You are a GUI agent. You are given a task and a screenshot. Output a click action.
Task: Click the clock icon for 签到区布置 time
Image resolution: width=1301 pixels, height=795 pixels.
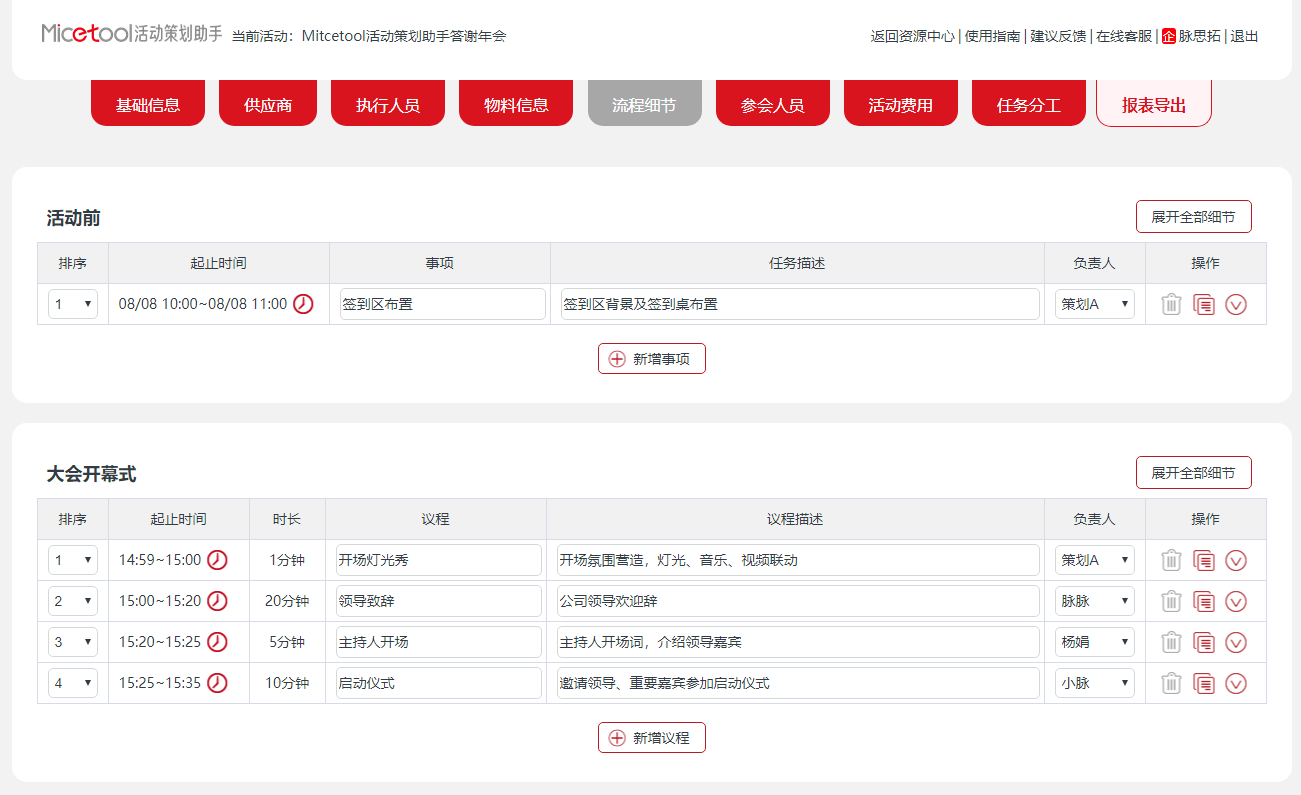click(x=303, y=304)
